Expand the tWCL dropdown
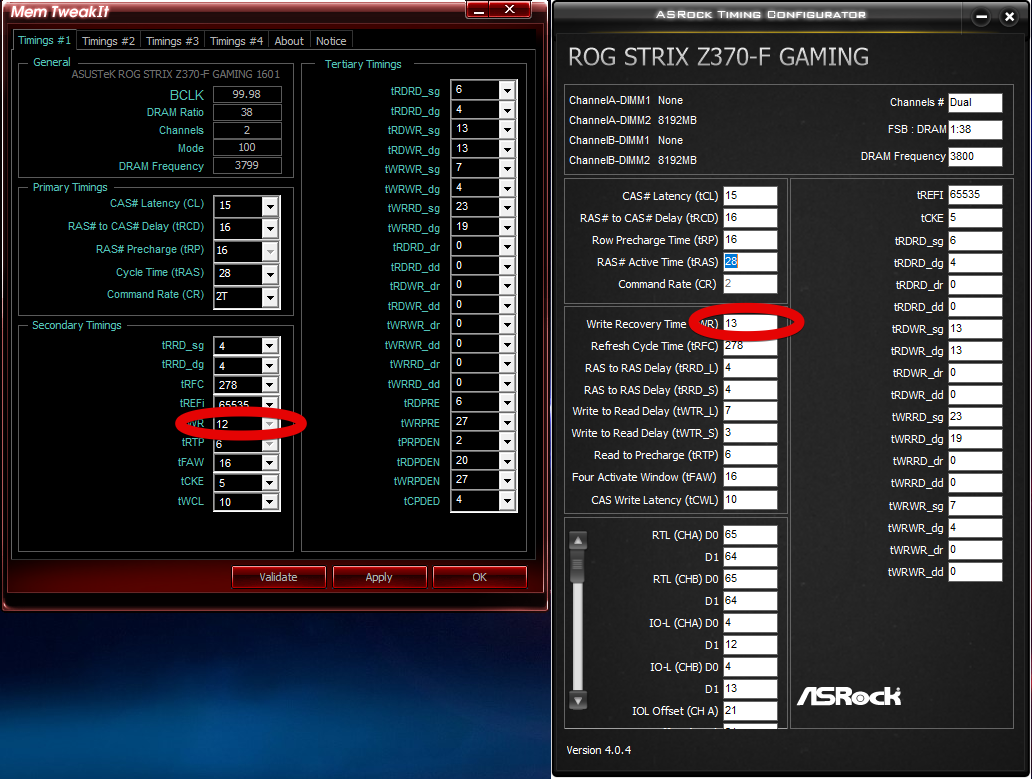The width and height of the screenshot is (1032, 779). click(x=270, y=502)
